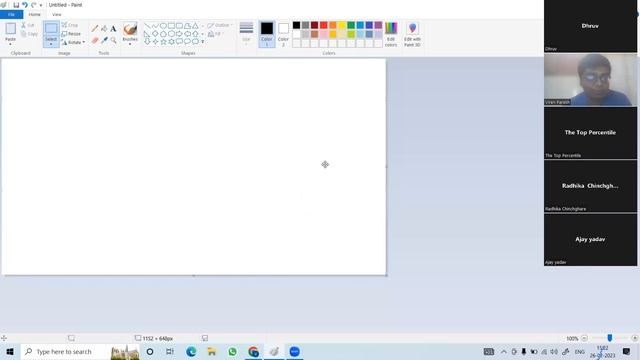Click the Crop command
Image resolution: width=640 pixels, height=360 pixels.
point(70,25)
